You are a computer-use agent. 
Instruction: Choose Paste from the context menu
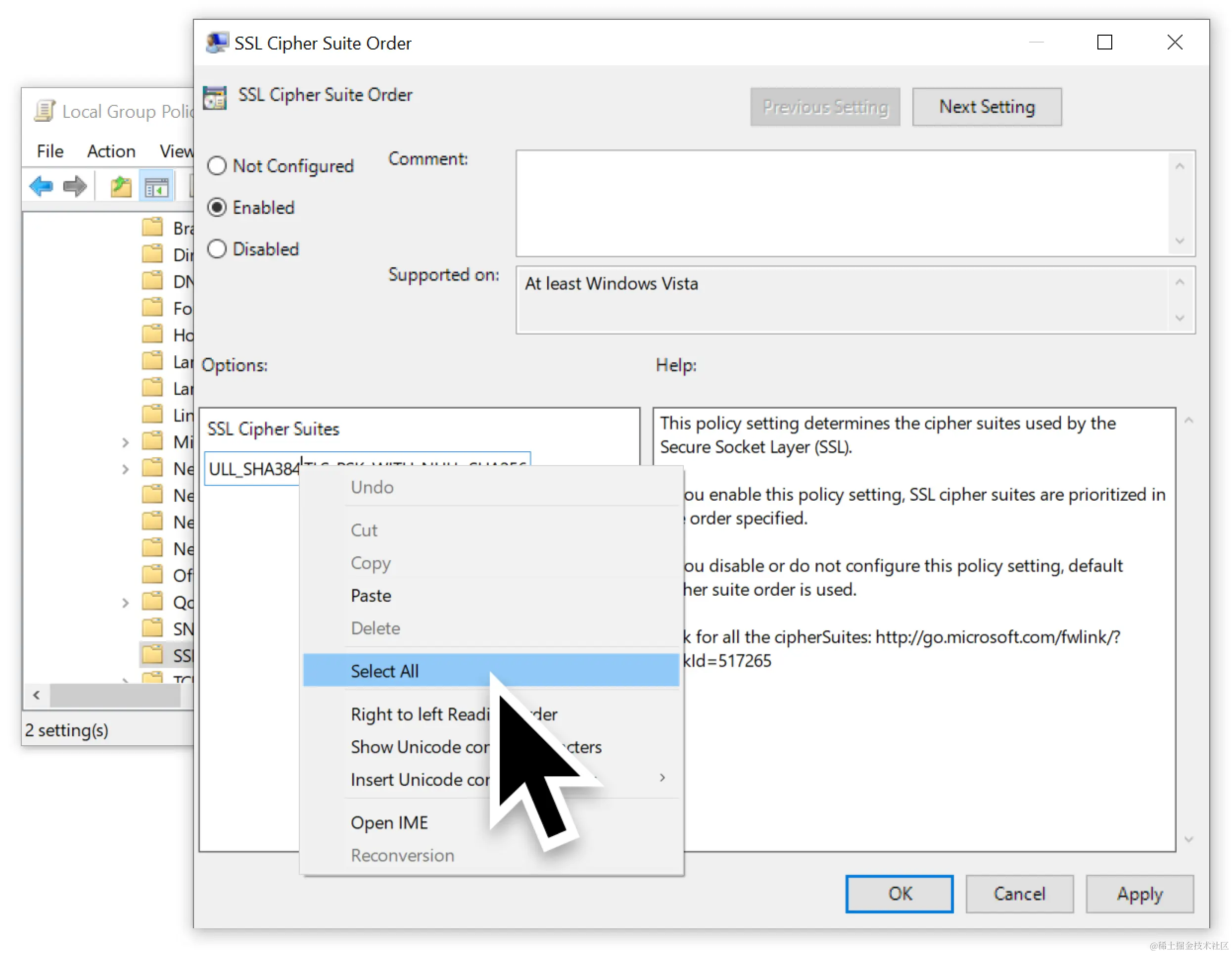[371, 596]
